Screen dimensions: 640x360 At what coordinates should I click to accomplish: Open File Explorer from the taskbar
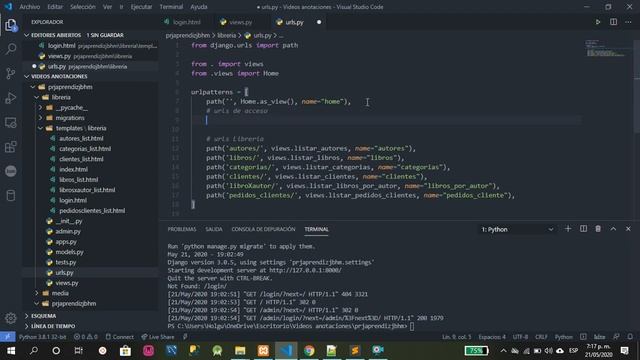point(240,351)
